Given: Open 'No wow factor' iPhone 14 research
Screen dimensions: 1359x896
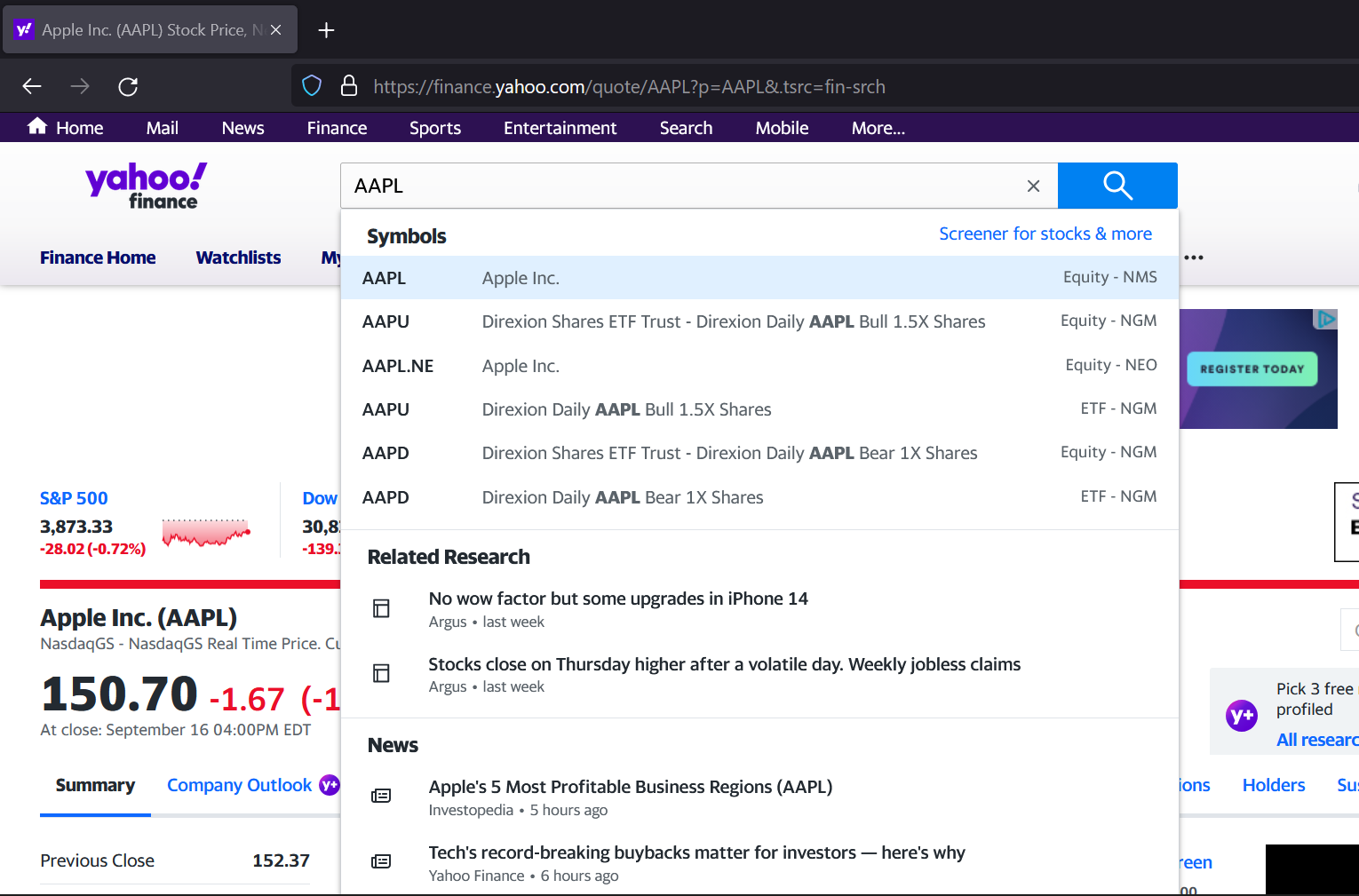Looking at the screenshot, I should point(618,599).
